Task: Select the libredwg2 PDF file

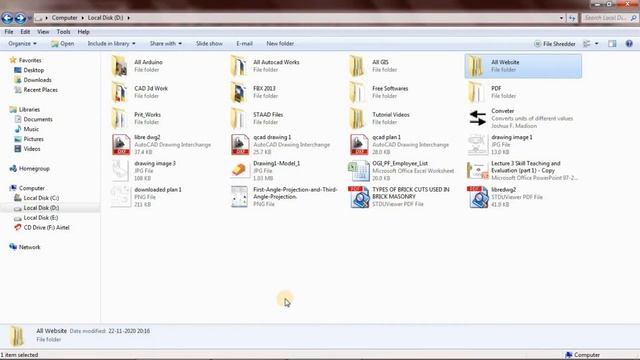Action: click(x=505, y=197)
